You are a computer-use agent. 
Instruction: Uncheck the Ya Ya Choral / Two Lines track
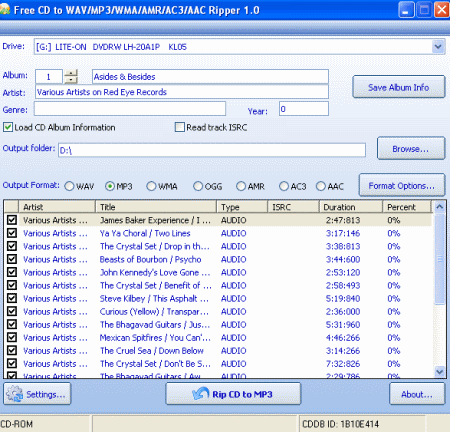12,233
